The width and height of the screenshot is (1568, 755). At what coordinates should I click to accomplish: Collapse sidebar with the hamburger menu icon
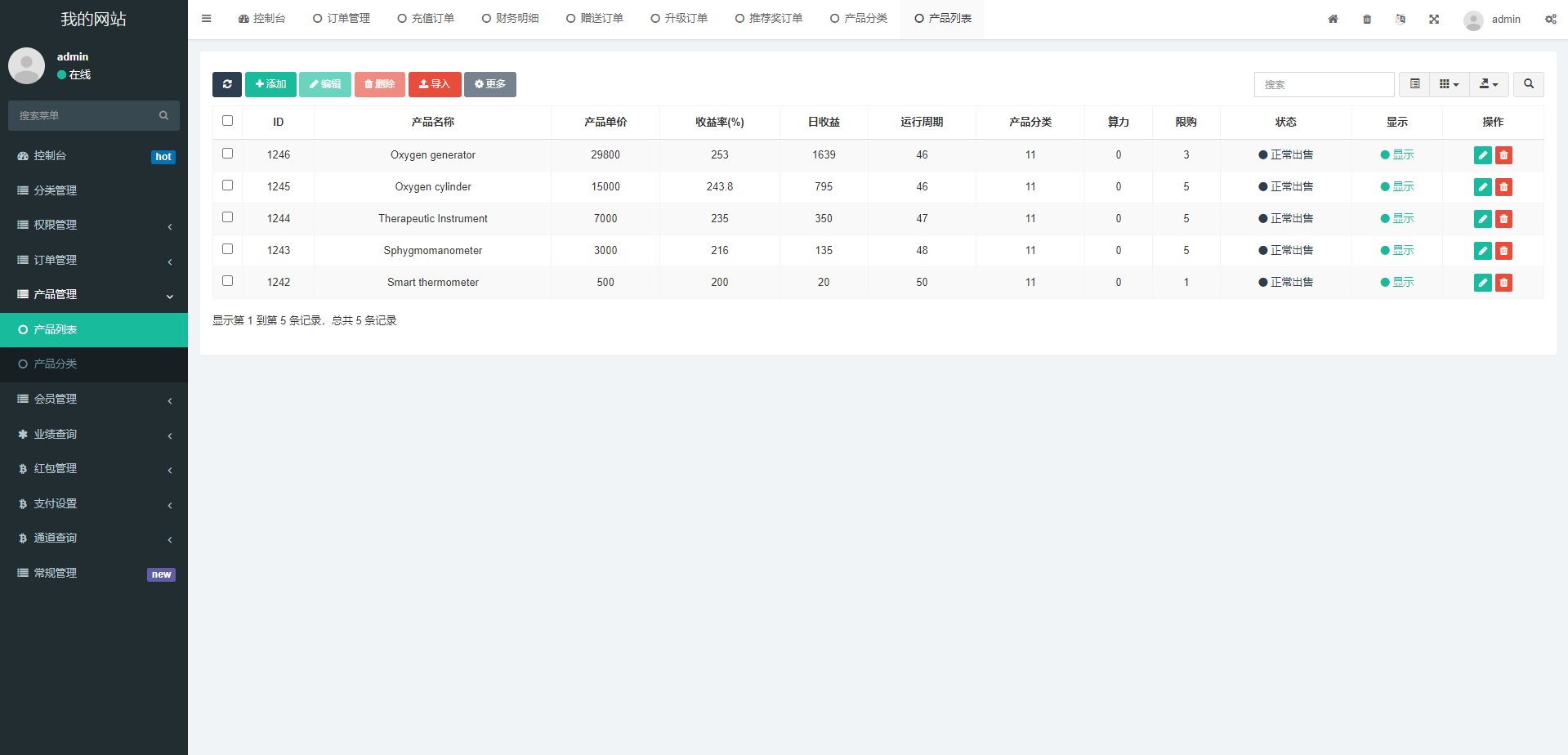(207, 19)
